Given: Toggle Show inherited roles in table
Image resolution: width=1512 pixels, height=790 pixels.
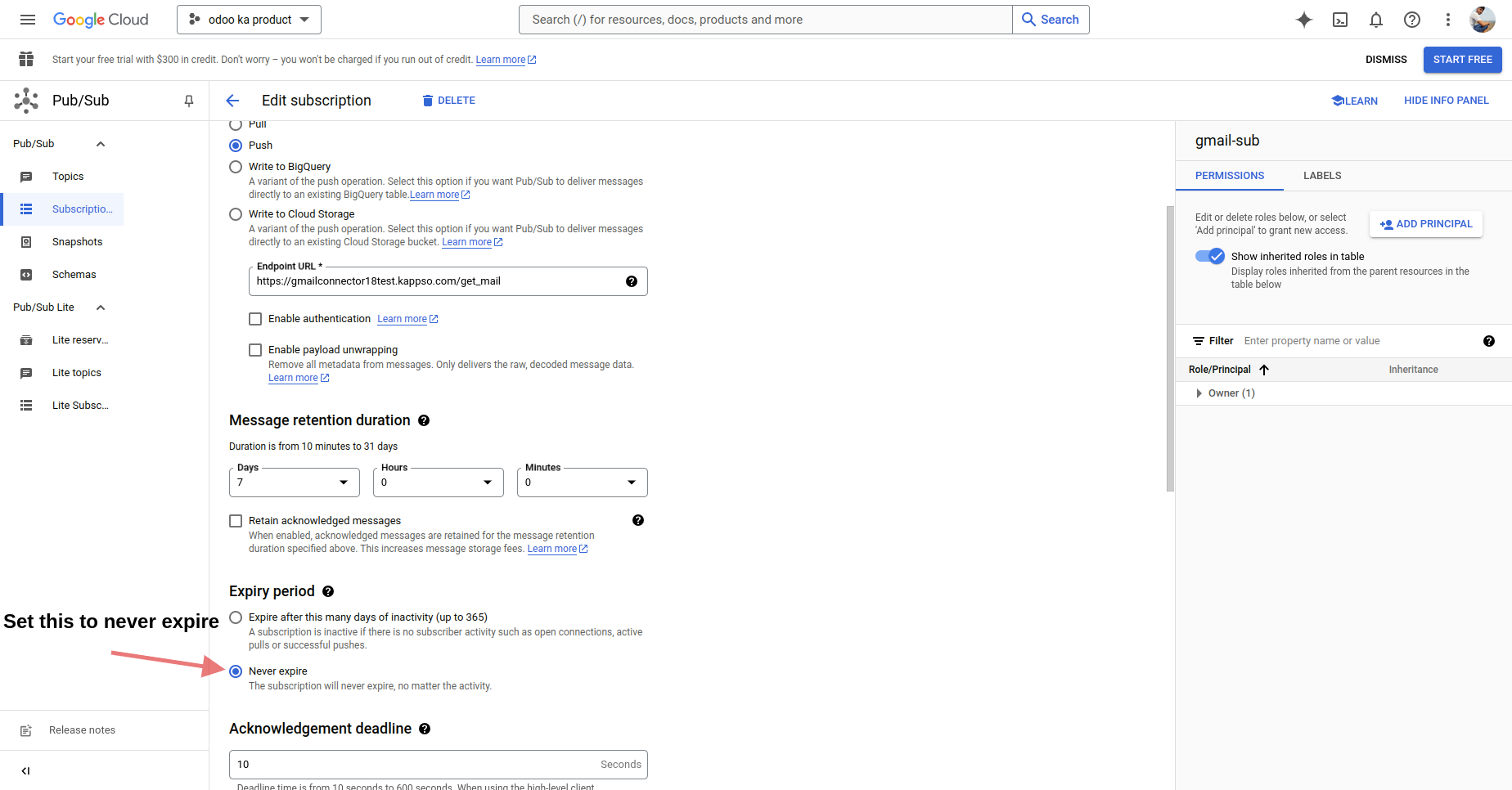Looking at the screenshot, I should pyautogui.click(x=1210, y=256).
